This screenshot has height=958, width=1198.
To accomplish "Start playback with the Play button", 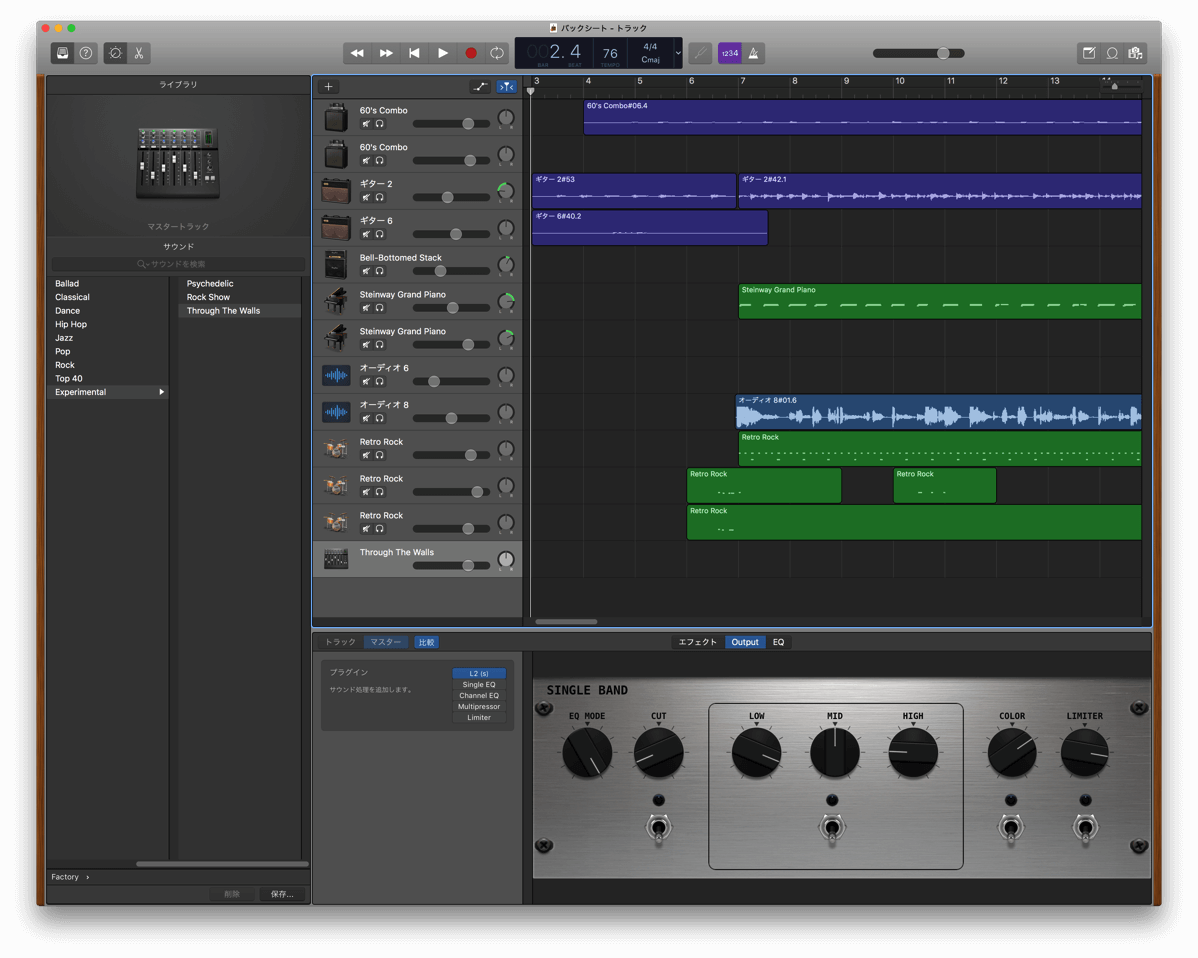I will [x=442, y=53].
